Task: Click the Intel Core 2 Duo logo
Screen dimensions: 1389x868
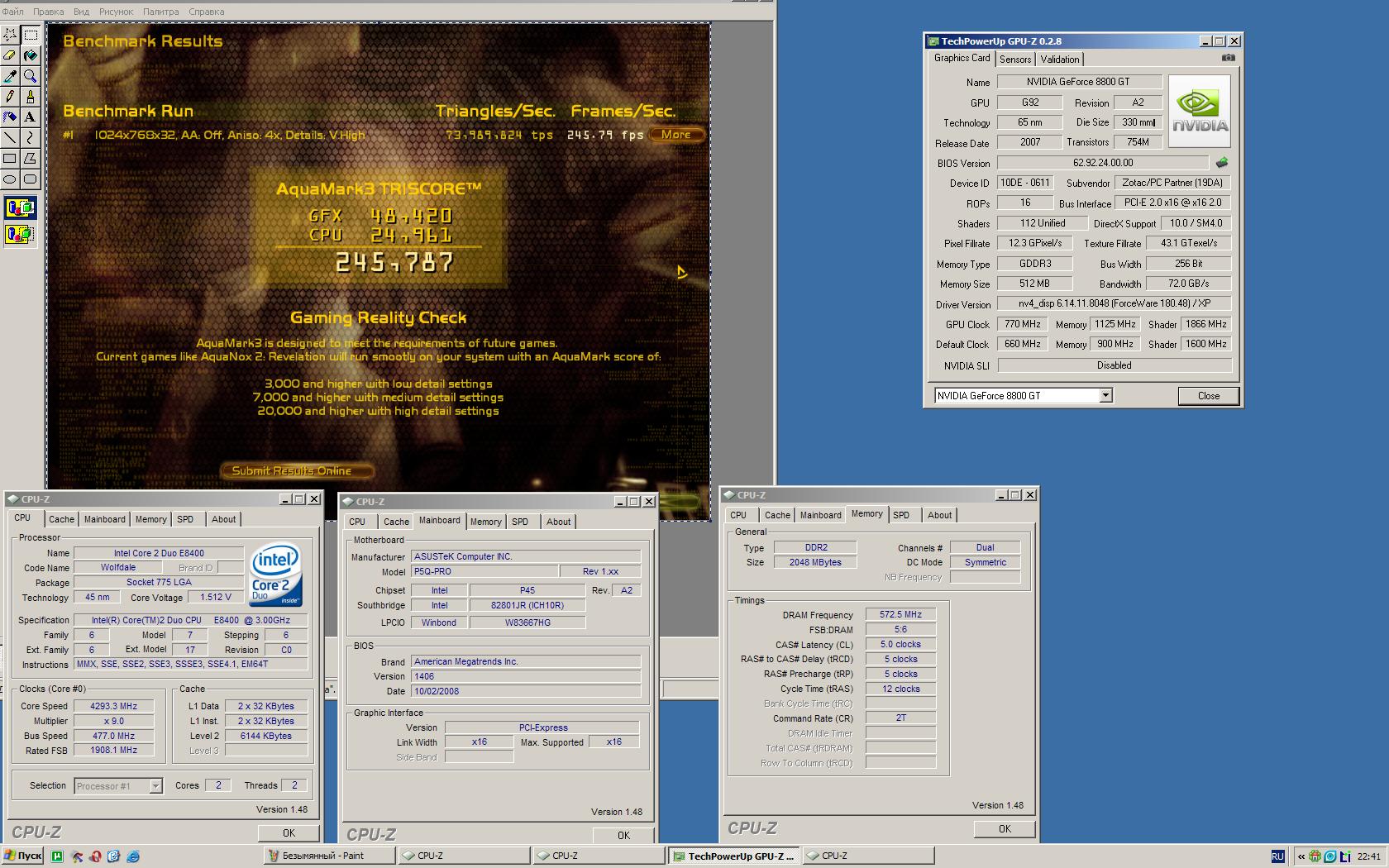Action: click(276, 575)
